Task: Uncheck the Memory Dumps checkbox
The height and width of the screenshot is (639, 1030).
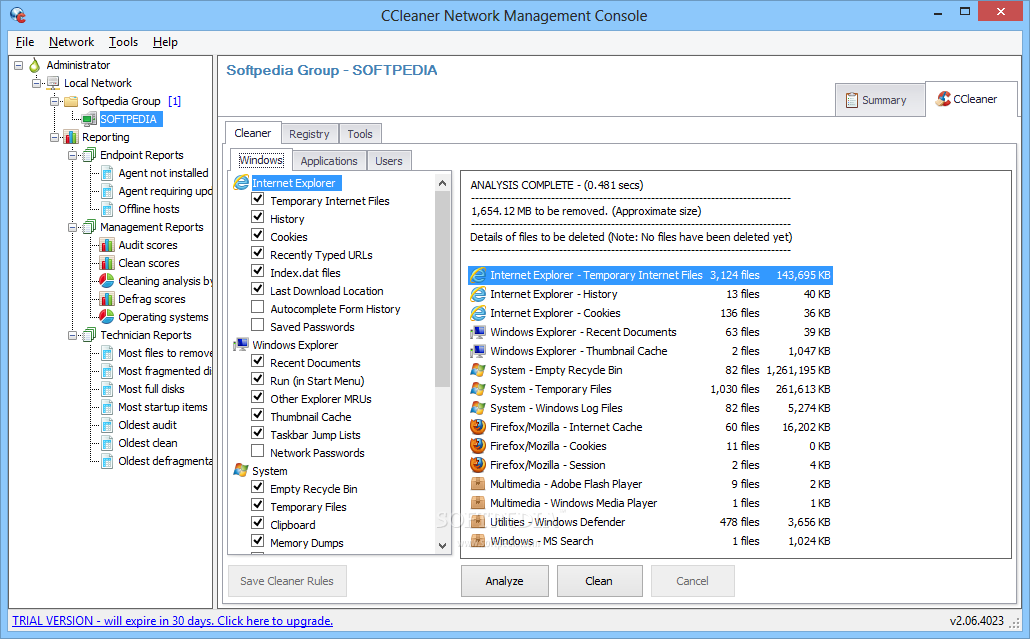Action: (258, 540)
